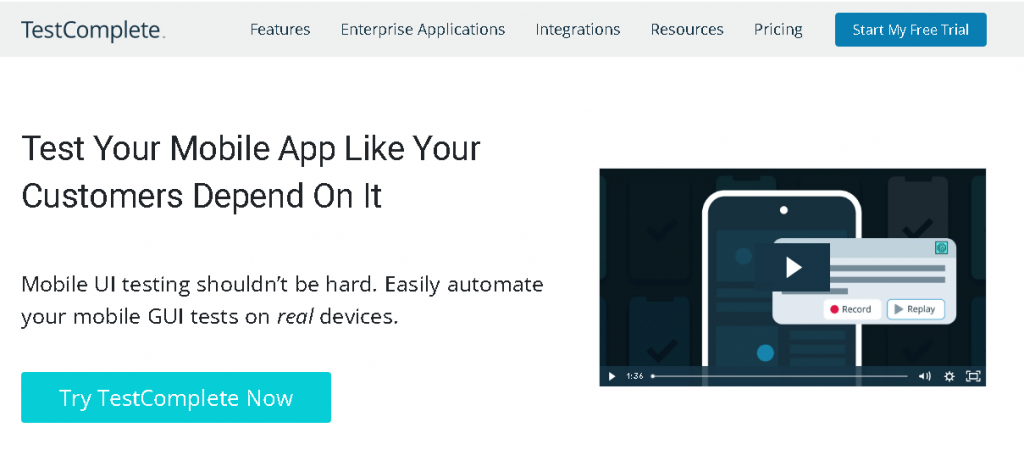Play the video with the center play button
This screenshot has height=472, width=1024.
tap(792, 267)
